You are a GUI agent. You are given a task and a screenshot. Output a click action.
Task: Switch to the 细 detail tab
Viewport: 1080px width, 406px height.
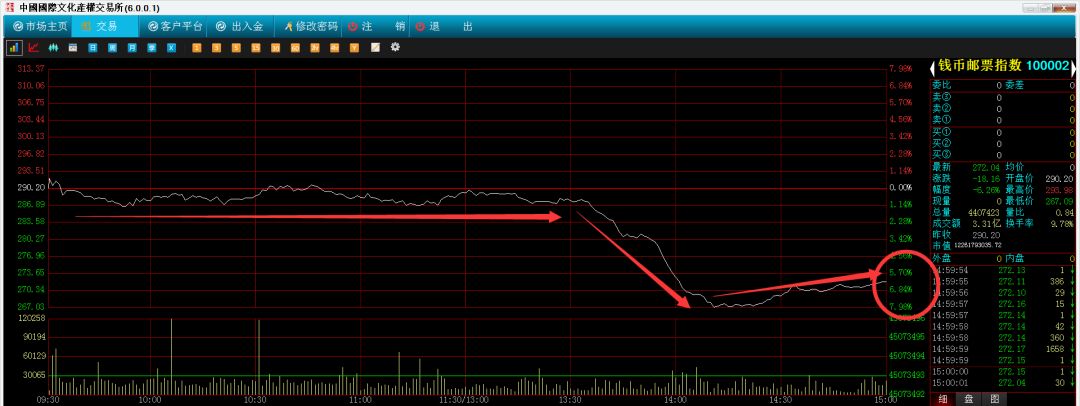[x=942, y=399]
